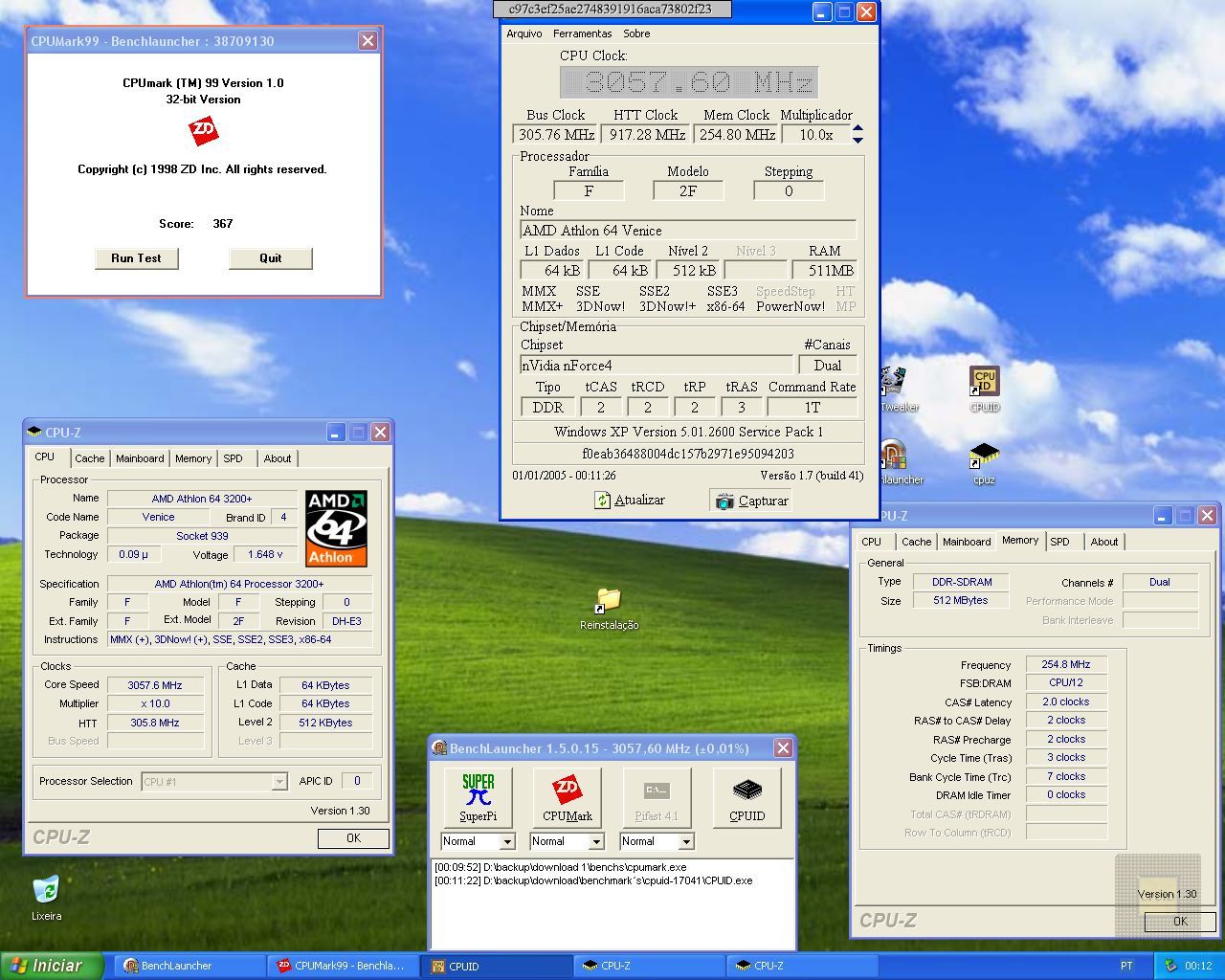Launch CPUID in BenchLauncher
The height and width of the screenshot is (980, 1225).
[x=746, y=797]
